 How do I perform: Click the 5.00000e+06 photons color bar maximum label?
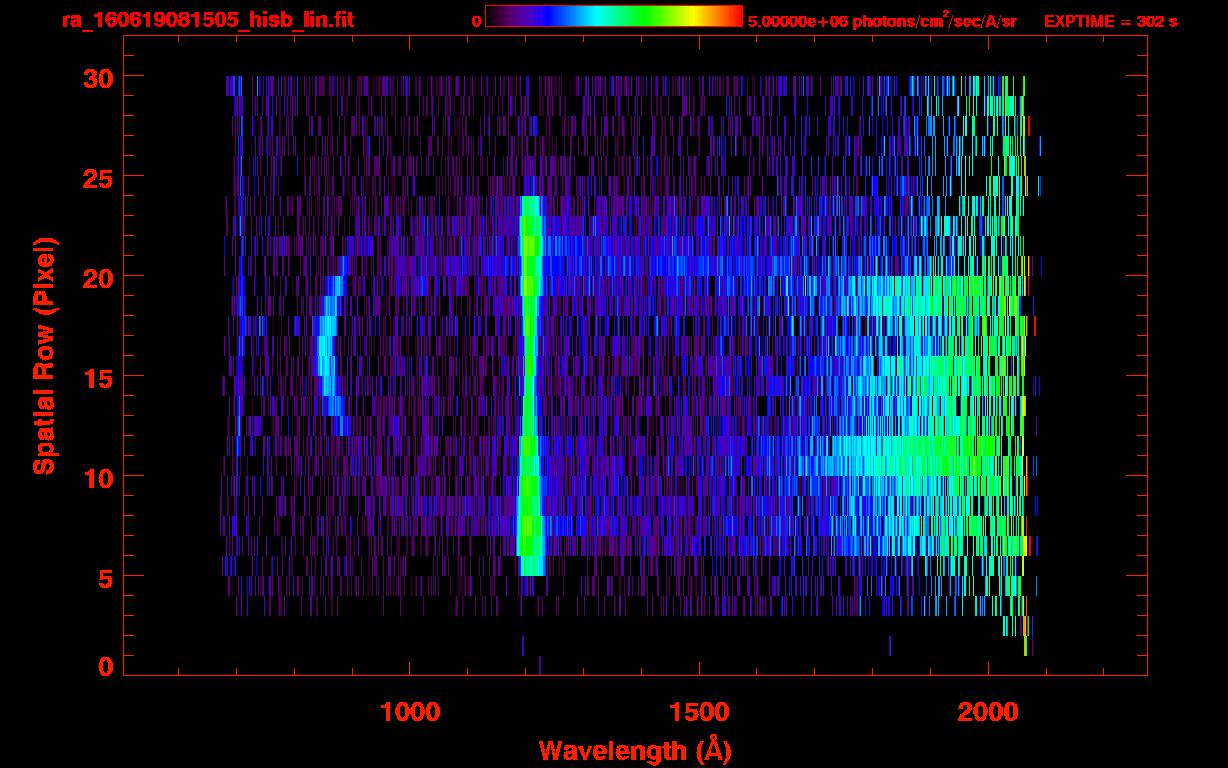(x=881, y=20)
